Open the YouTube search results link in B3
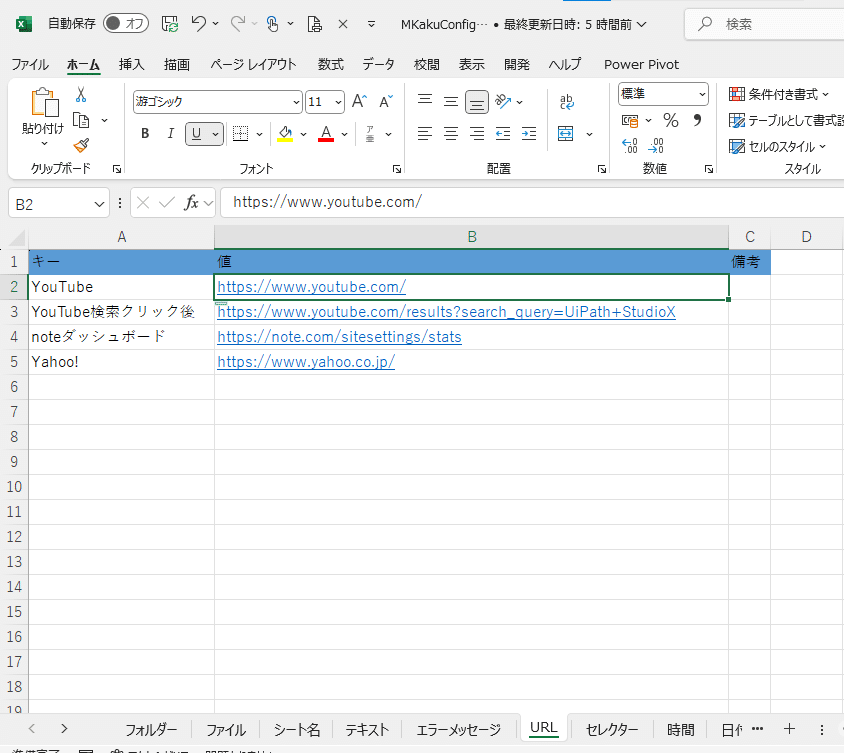Screen dimensions: 844x753 [x=446, y=312]
